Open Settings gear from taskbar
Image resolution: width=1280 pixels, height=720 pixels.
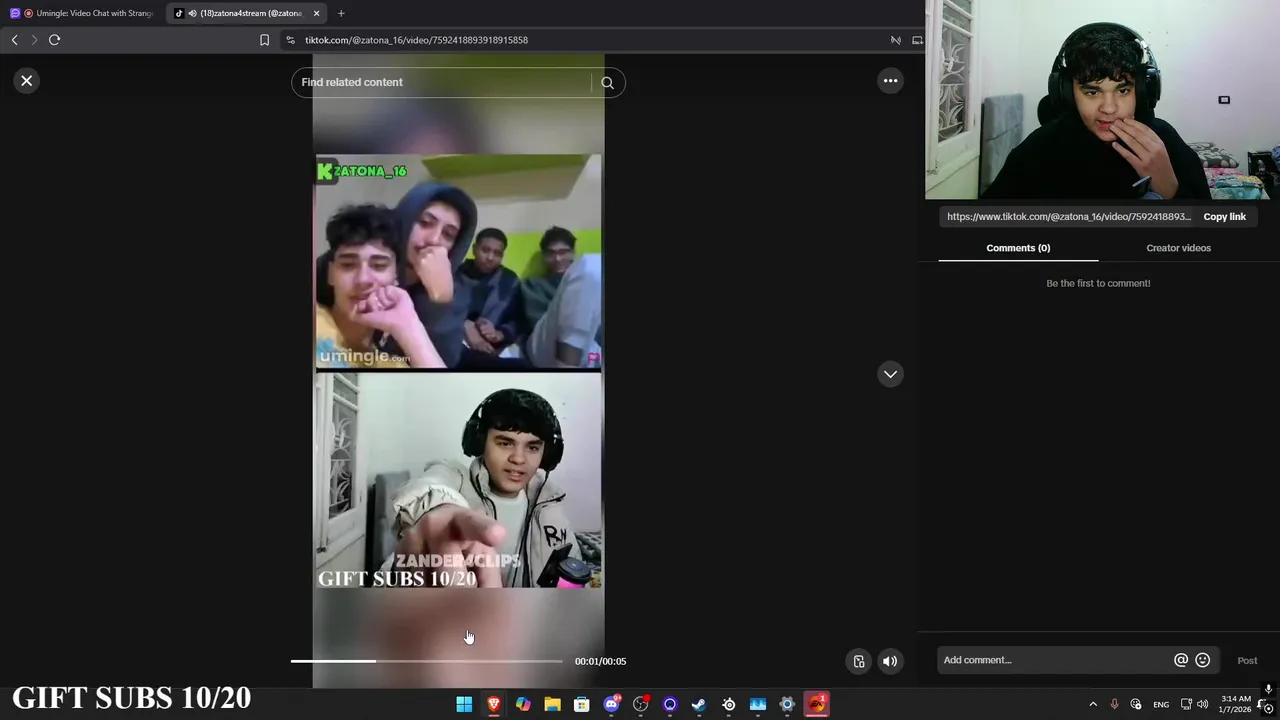point(787,705)
